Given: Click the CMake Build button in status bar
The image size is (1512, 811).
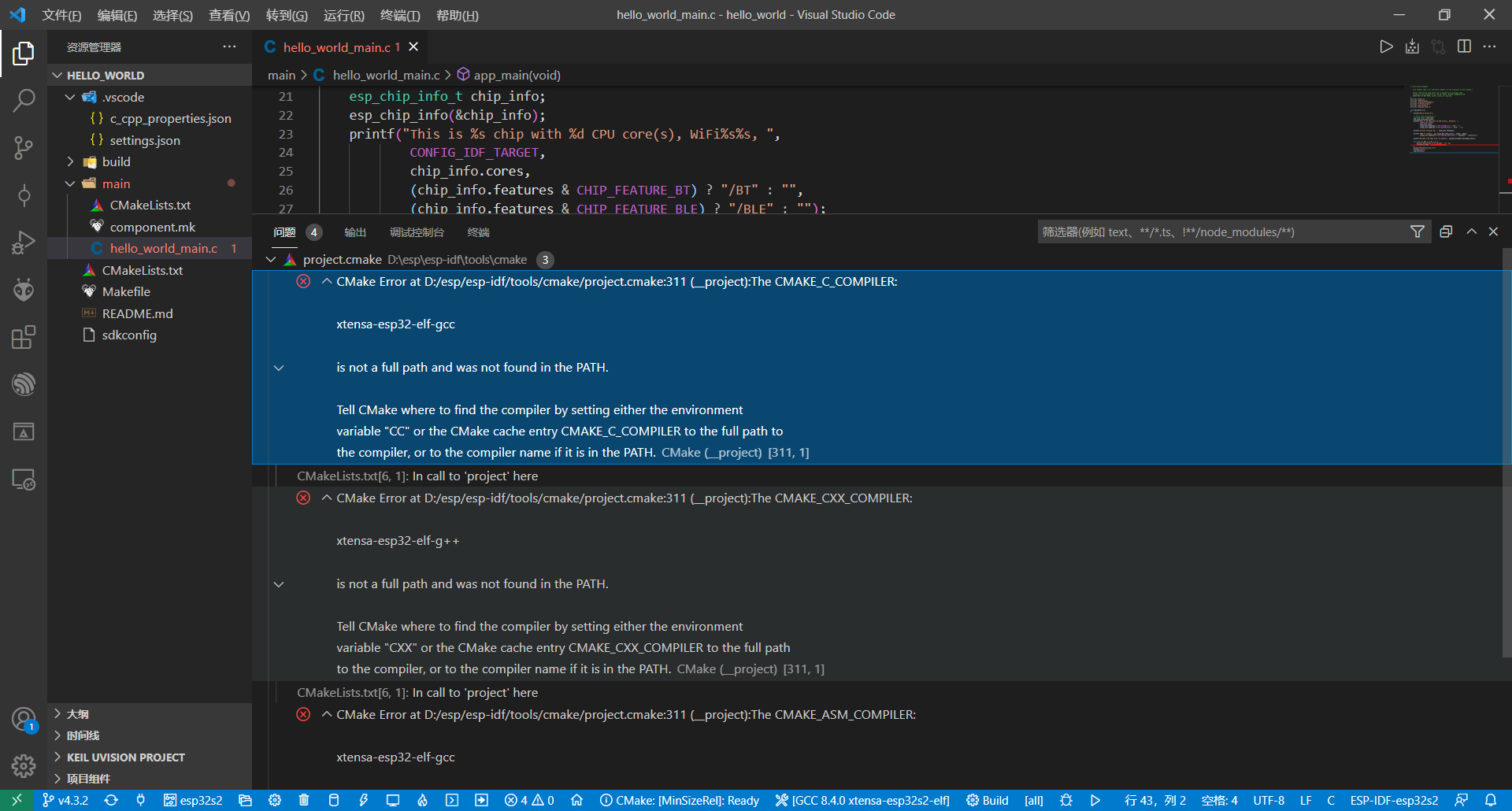Looking at the screenshot, I should (x=988, y=800).
